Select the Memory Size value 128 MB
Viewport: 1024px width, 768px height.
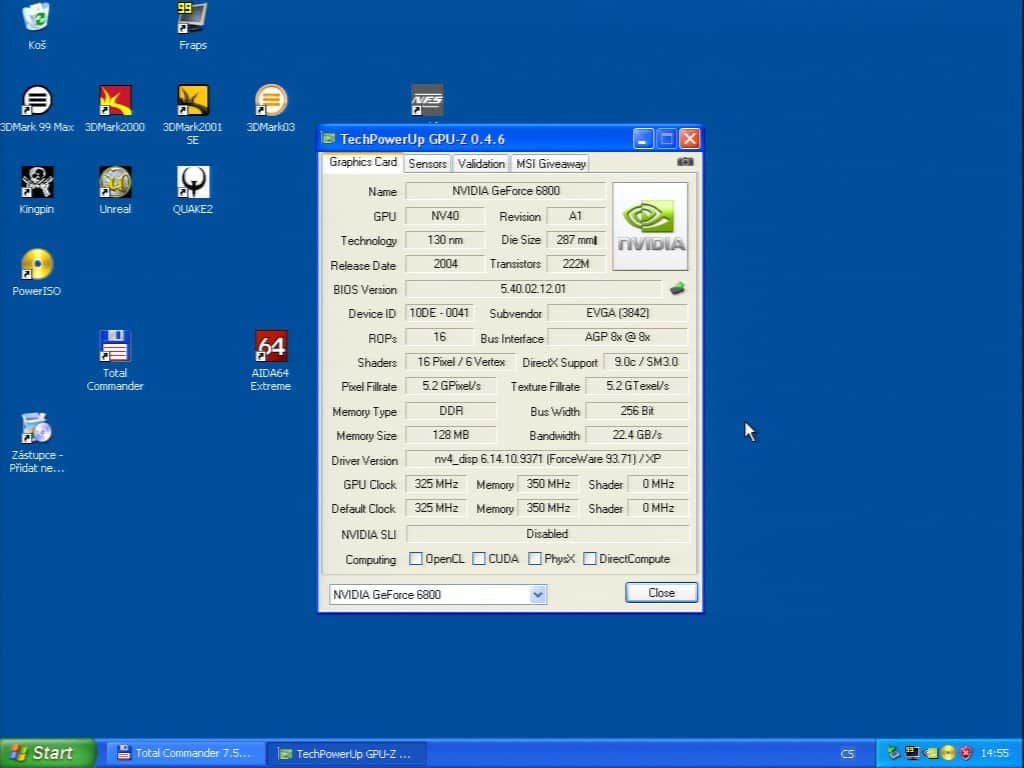(x=451, y=435)
